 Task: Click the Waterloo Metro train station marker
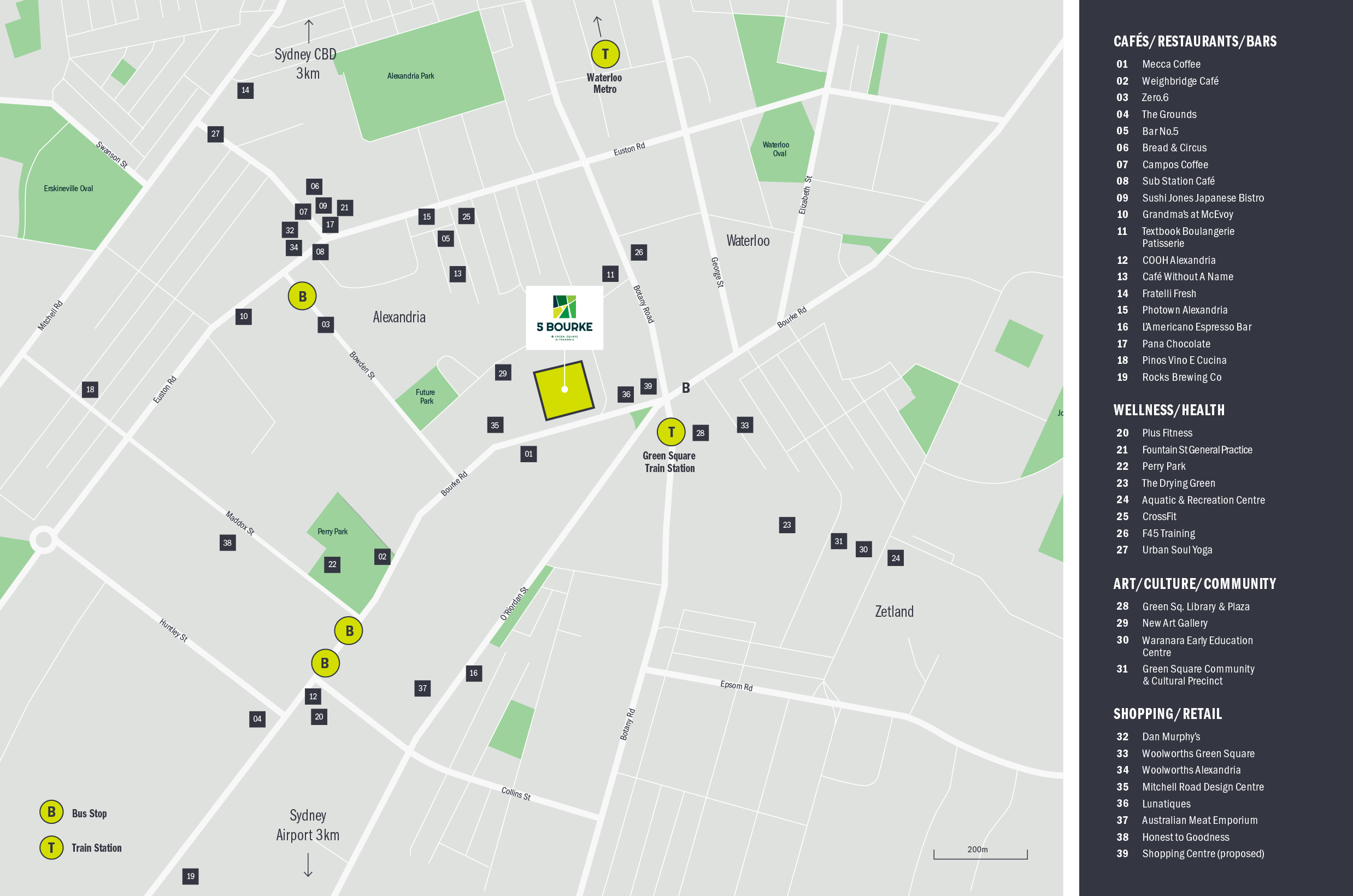[x=605, y=54]
